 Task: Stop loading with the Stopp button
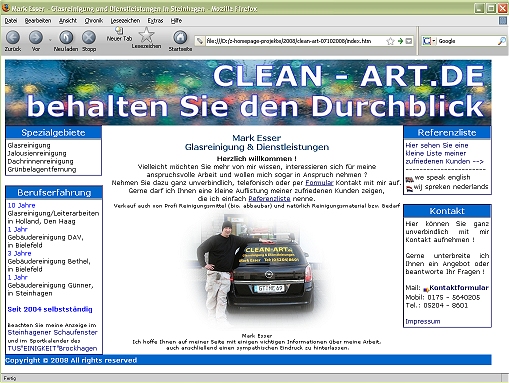pyautogui.click(x=89, y=37)
